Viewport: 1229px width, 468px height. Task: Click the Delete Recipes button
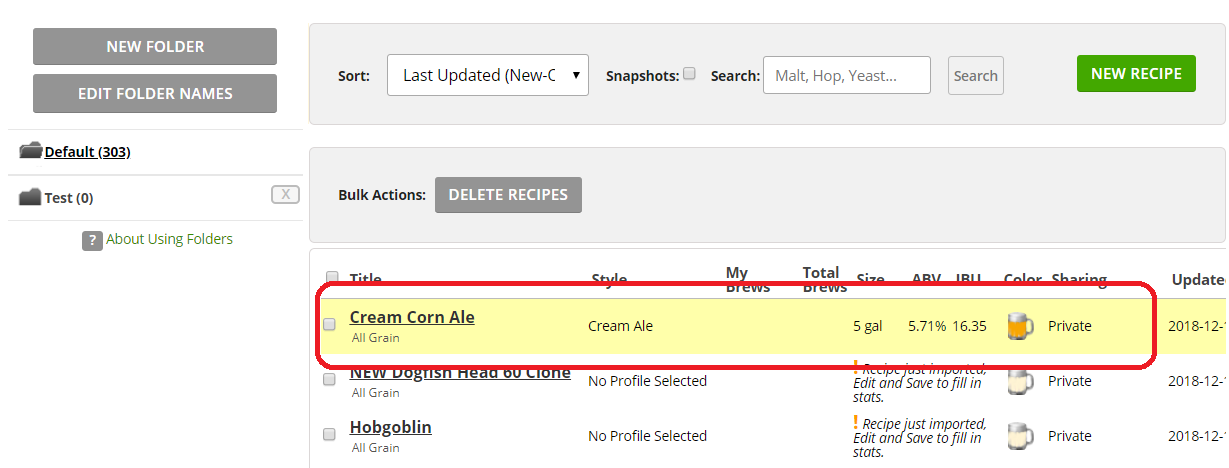click(508, 195)
